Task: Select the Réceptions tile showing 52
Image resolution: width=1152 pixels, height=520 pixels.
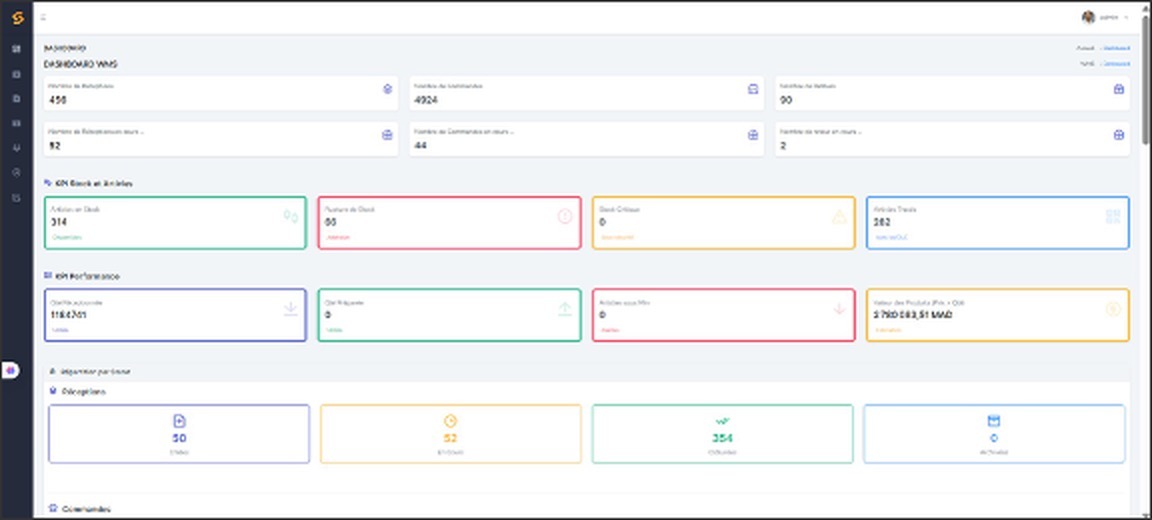Action: pyautogui.click(x=451, y=434)
